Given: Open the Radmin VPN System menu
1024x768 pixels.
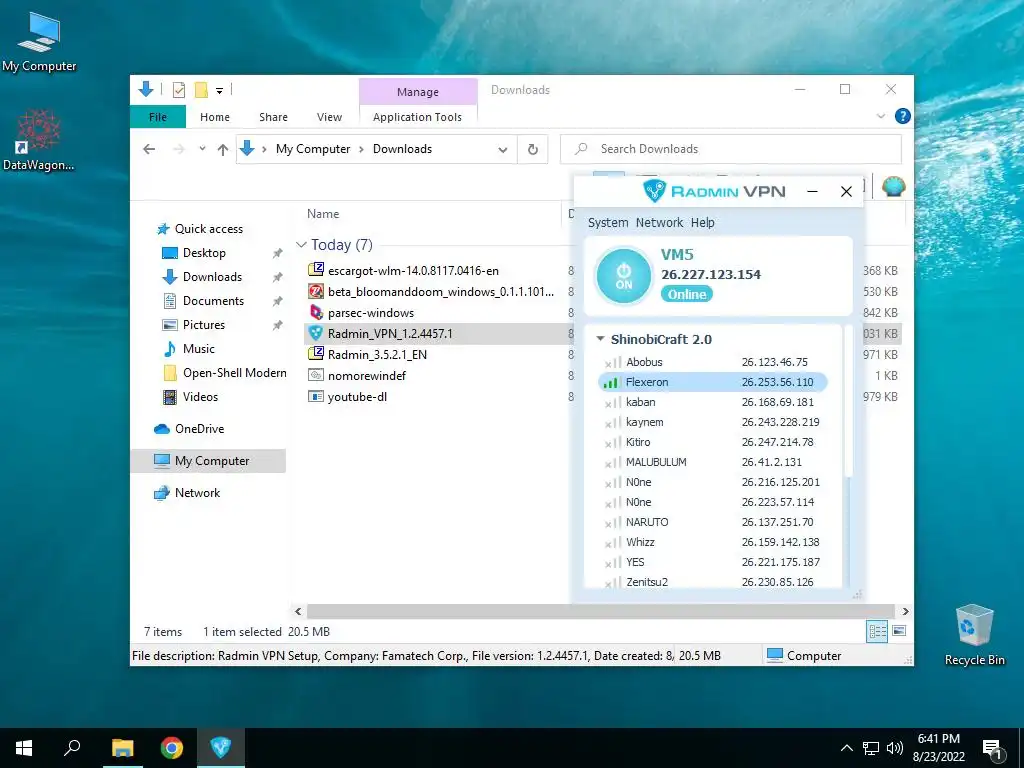Looking at the screenshot, I should click(x=608, y=223).
